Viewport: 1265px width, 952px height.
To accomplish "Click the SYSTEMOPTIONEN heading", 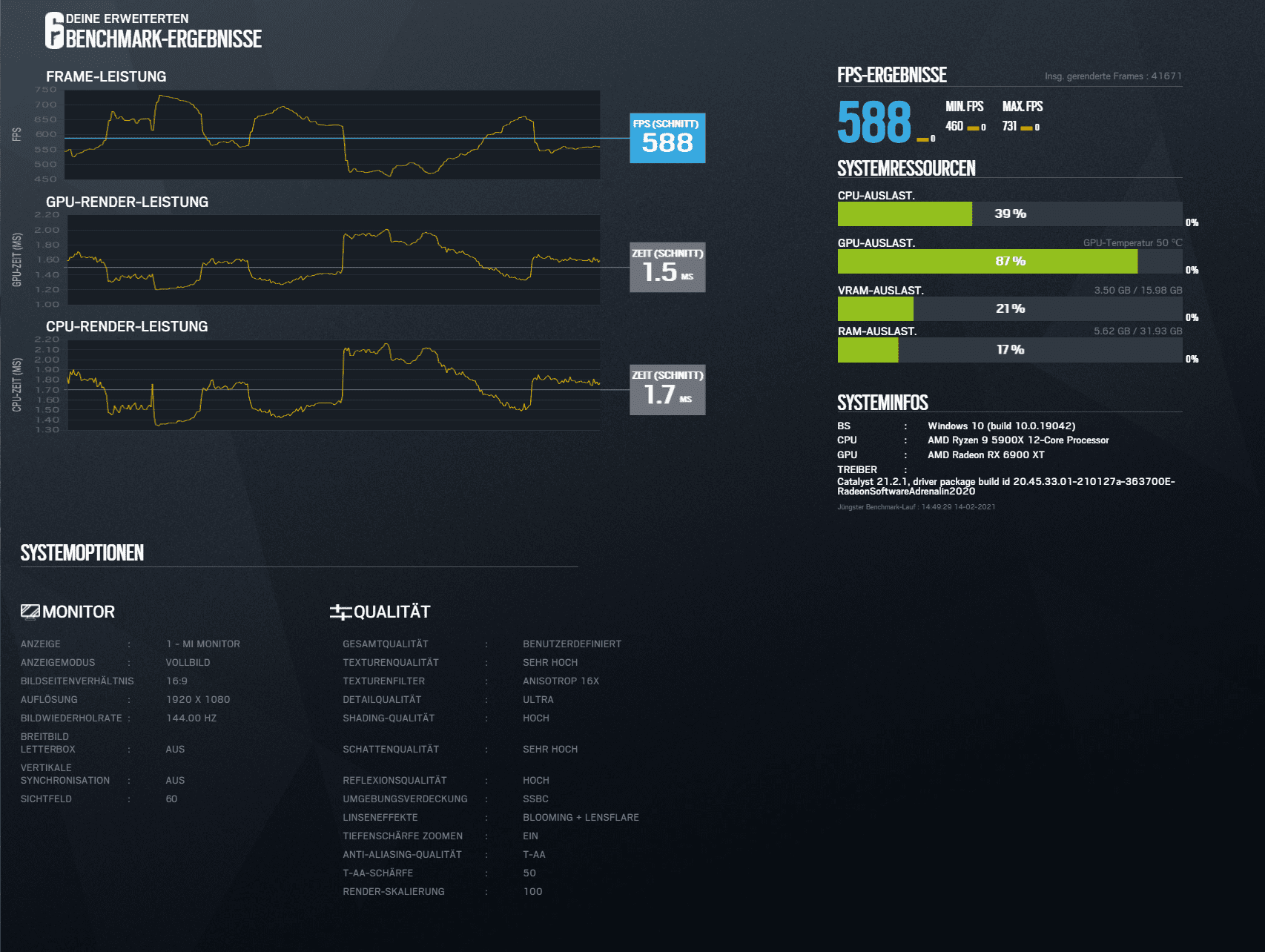I will (82, 553).
